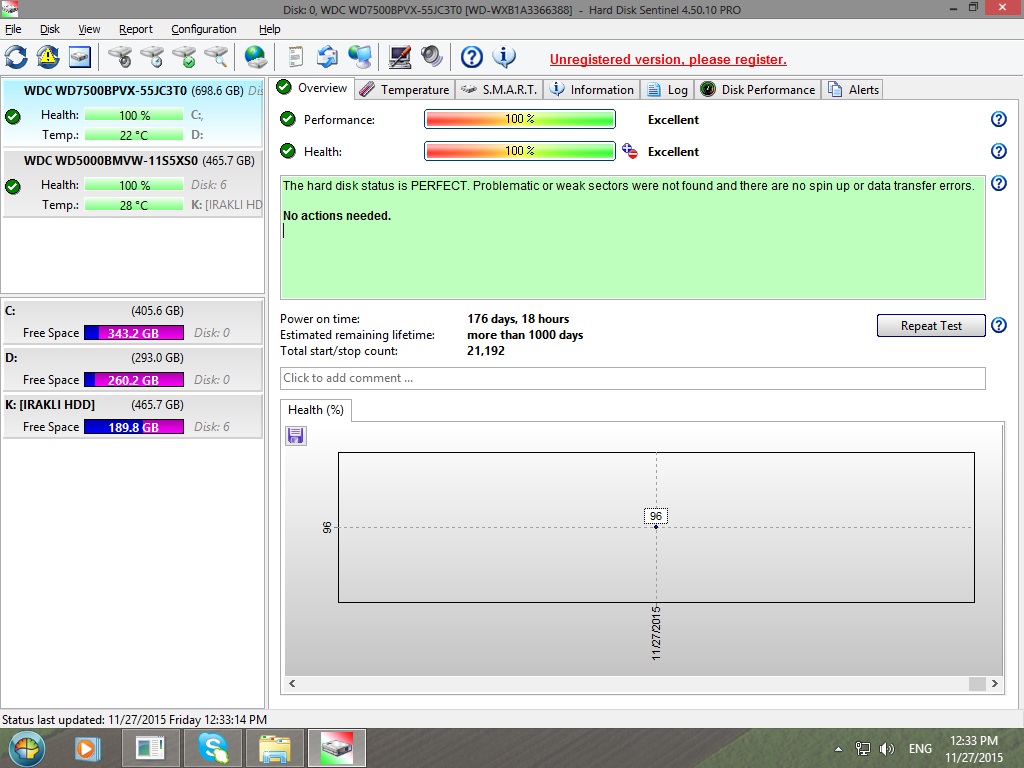Image resolution: width=1024 pixels, height=768 pixels.
Task: Select the D: partition entry
Action: [133, 368]
